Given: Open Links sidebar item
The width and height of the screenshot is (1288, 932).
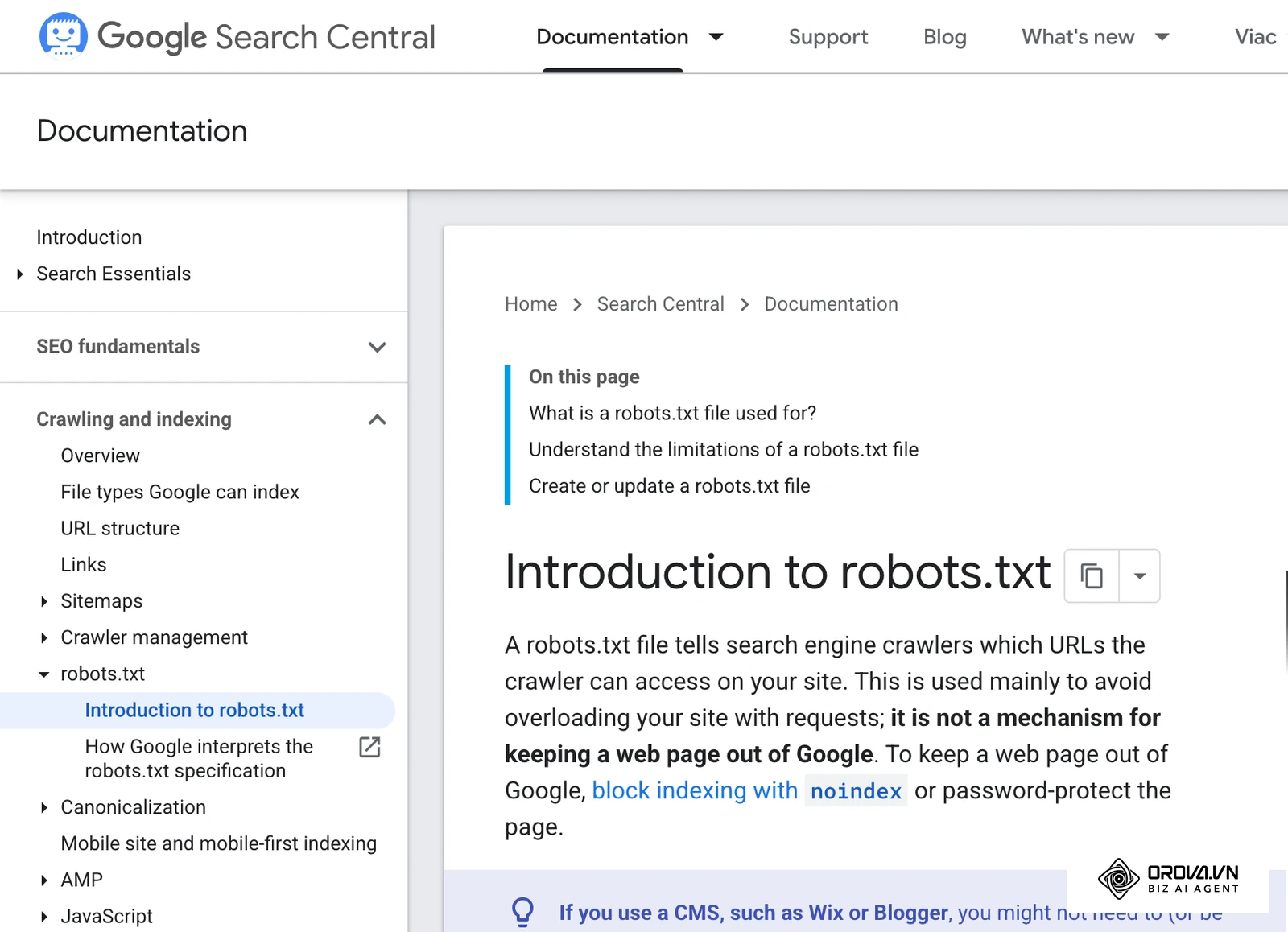Looking at the screenshot, I should tap(84, 565).
